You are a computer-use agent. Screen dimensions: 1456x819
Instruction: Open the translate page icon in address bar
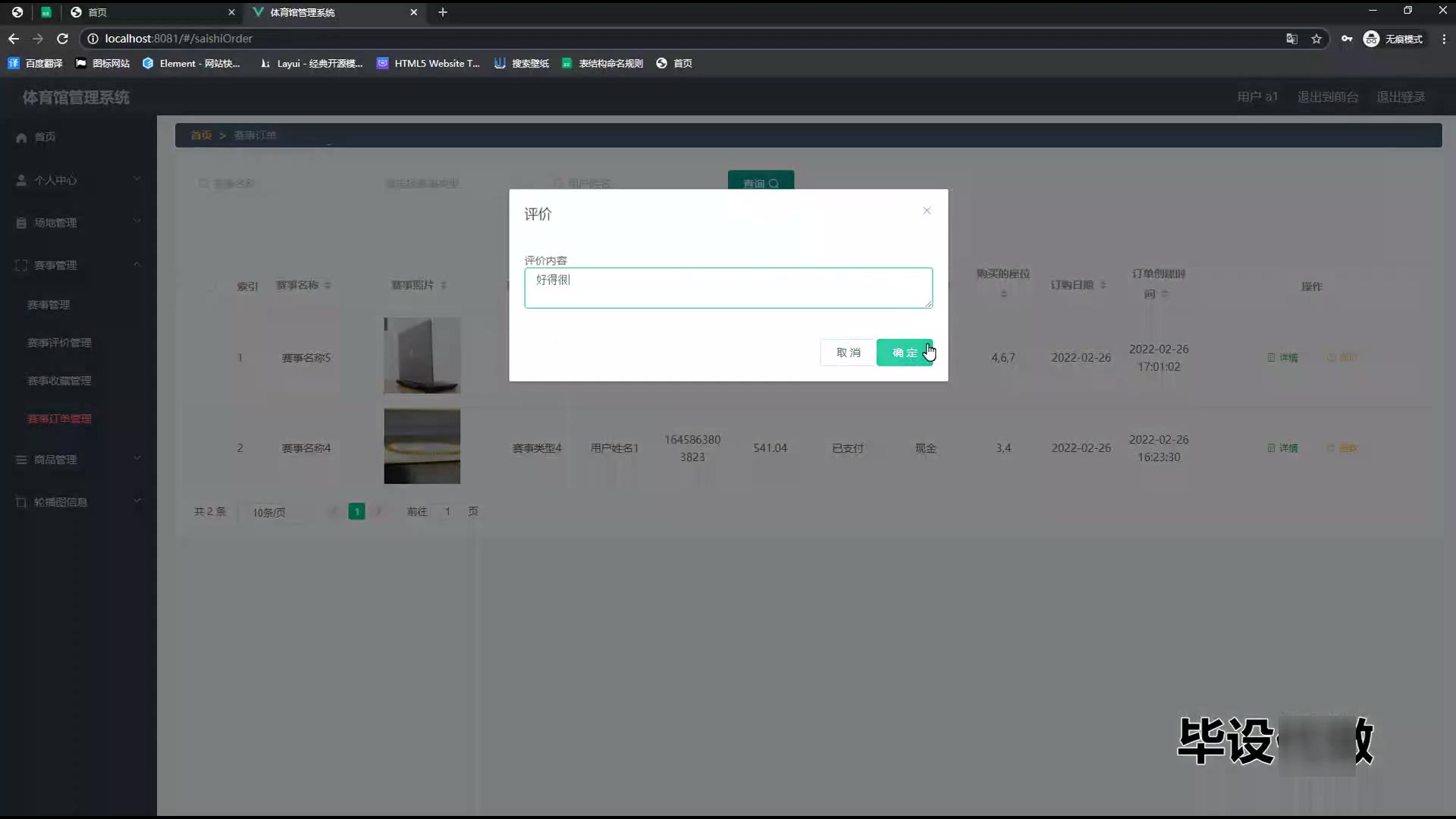pos(1291,39)
